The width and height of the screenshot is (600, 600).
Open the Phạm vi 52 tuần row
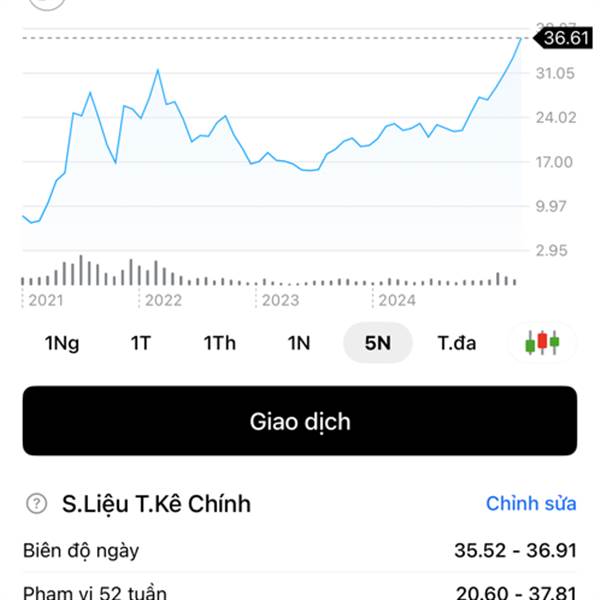(300, 592)
